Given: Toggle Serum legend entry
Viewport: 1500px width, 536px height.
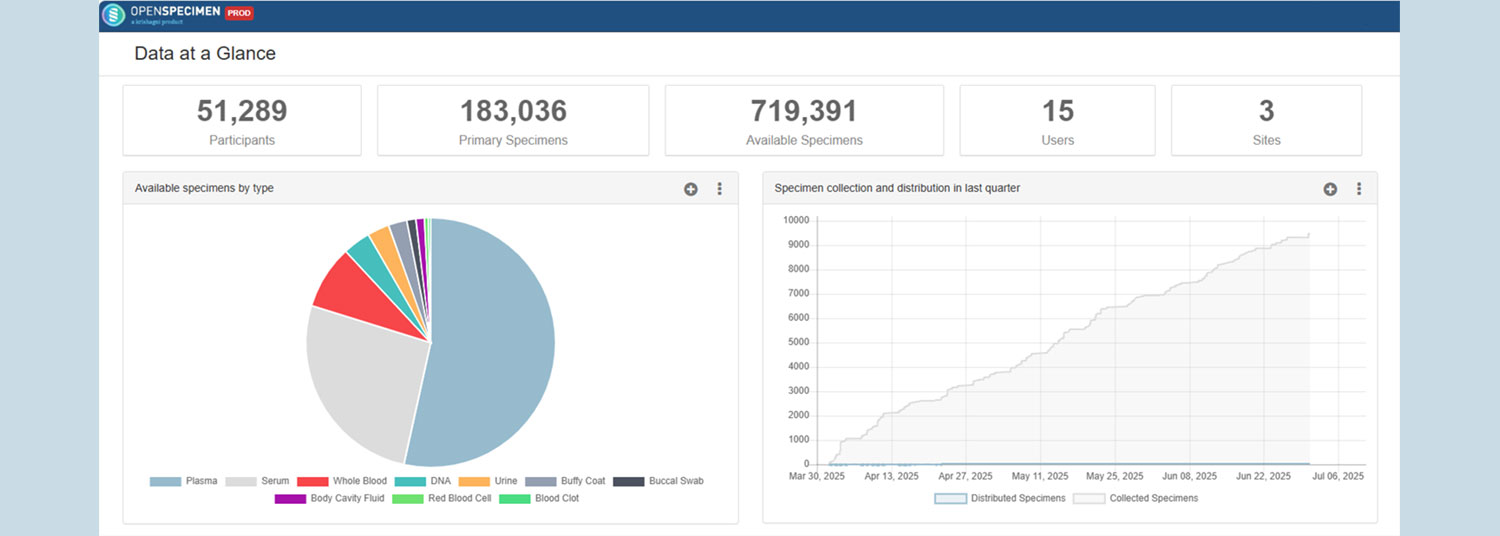Looking at the screenshot, I should tap(259, 481).
